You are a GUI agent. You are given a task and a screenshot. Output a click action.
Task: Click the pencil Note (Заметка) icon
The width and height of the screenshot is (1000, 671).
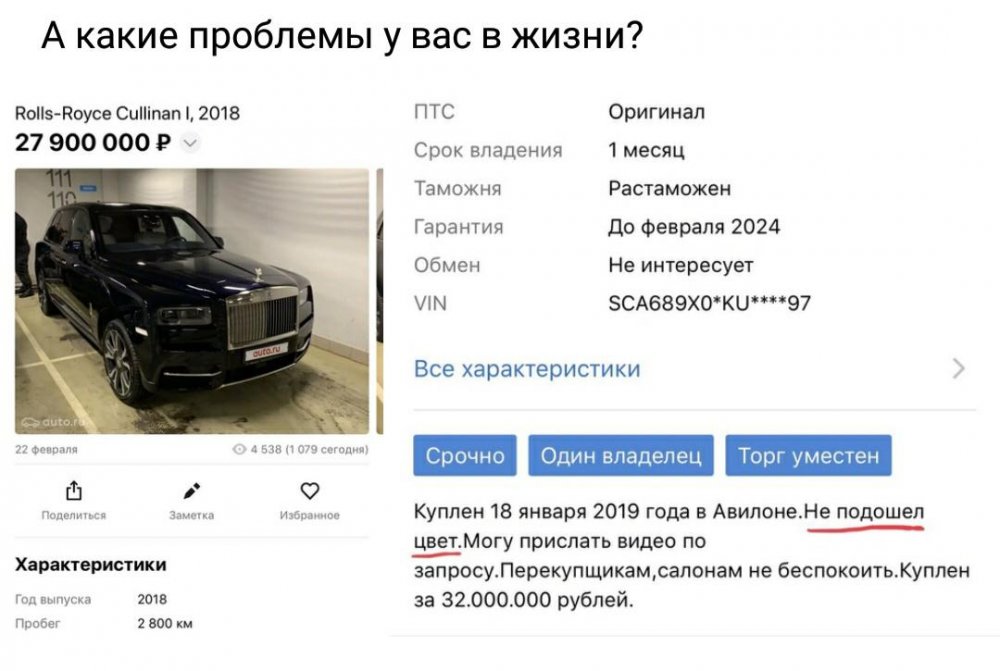(x=192, y=490)
